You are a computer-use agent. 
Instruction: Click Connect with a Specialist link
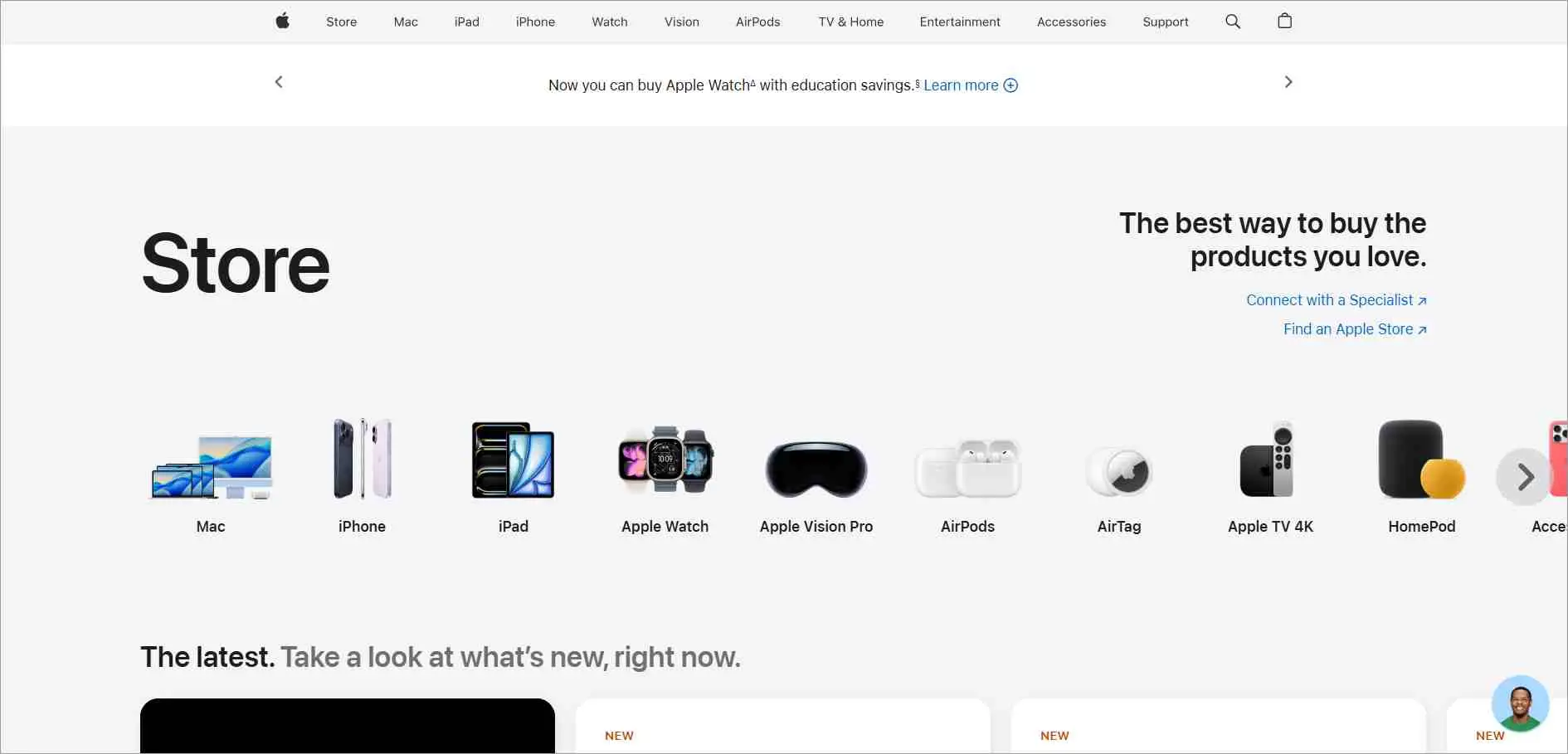(1336, 300)
